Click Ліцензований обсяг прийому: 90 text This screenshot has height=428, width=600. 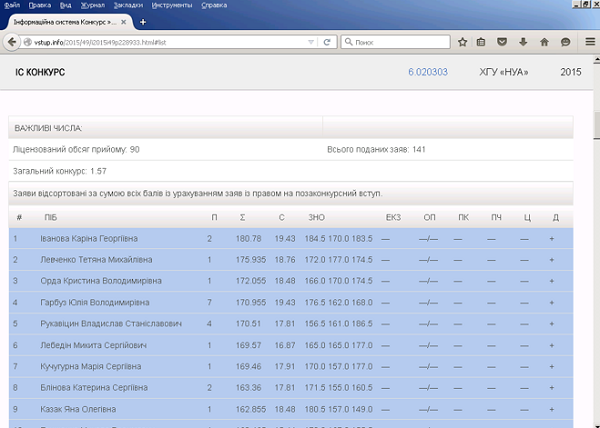[76, 150]
